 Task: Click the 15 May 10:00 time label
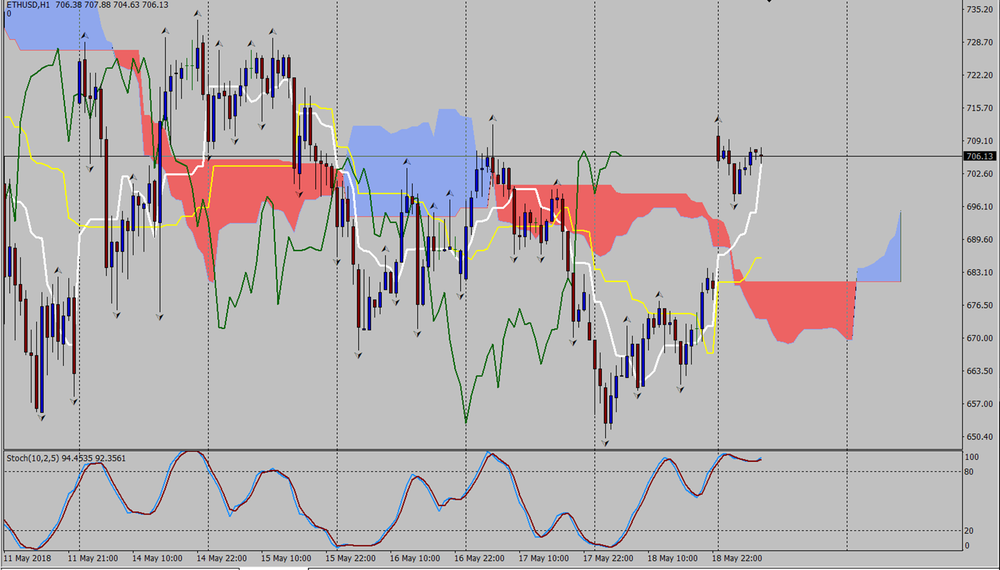point(286,558)
